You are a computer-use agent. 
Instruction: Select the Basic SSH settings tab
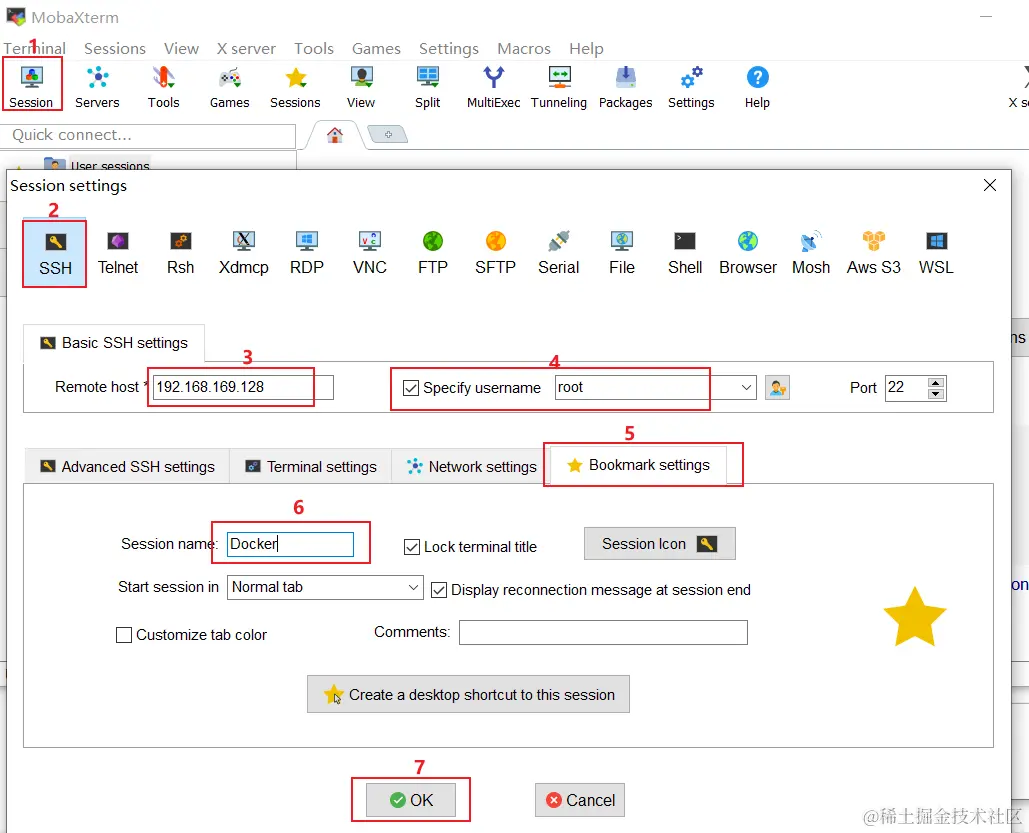(114, 343)
